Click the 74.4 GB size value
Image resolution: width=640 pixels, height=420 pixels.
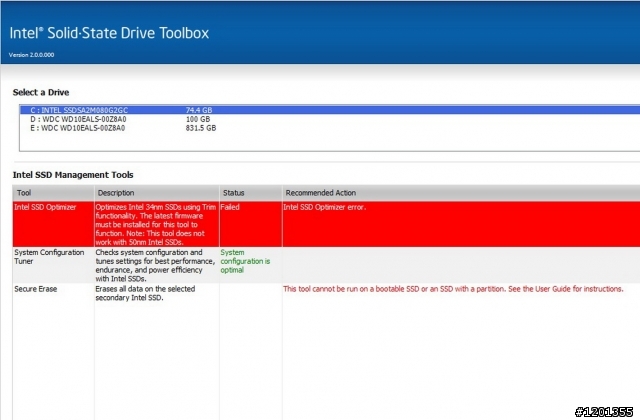[199, 110]
